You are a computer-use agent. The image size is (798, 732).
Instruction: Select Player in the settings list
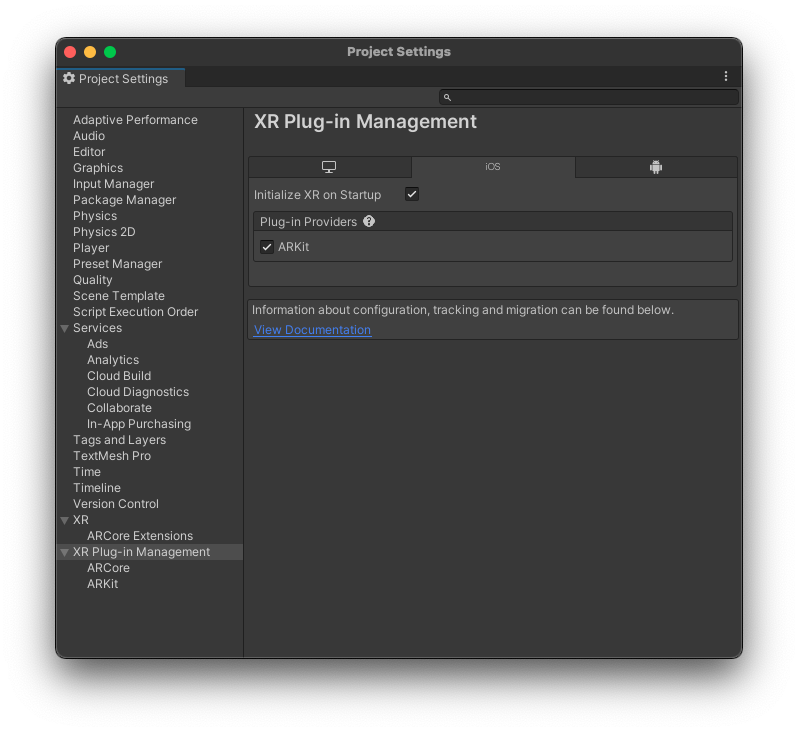[91, 248]
